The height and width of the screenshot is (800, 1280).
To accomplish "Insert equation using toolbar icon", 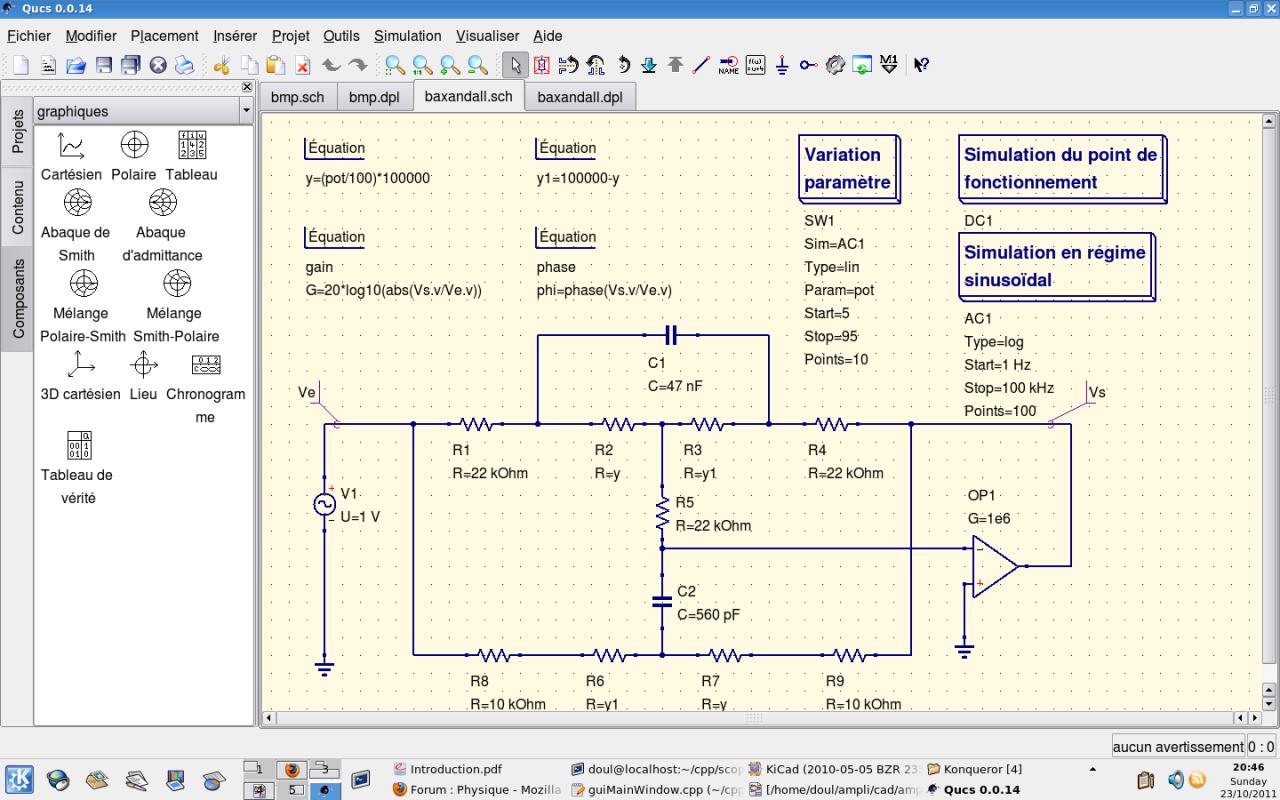I will pyautogui.click(x=755, y=65).
